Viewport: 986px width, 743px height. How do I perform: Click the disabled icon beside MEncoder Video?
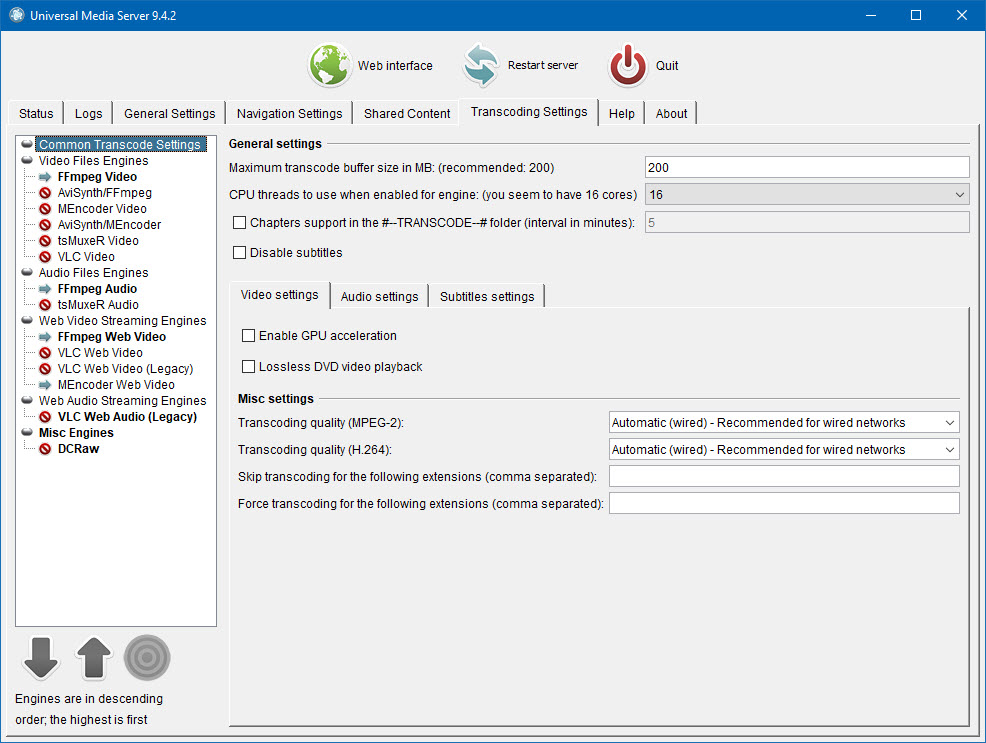coord(45,209)
